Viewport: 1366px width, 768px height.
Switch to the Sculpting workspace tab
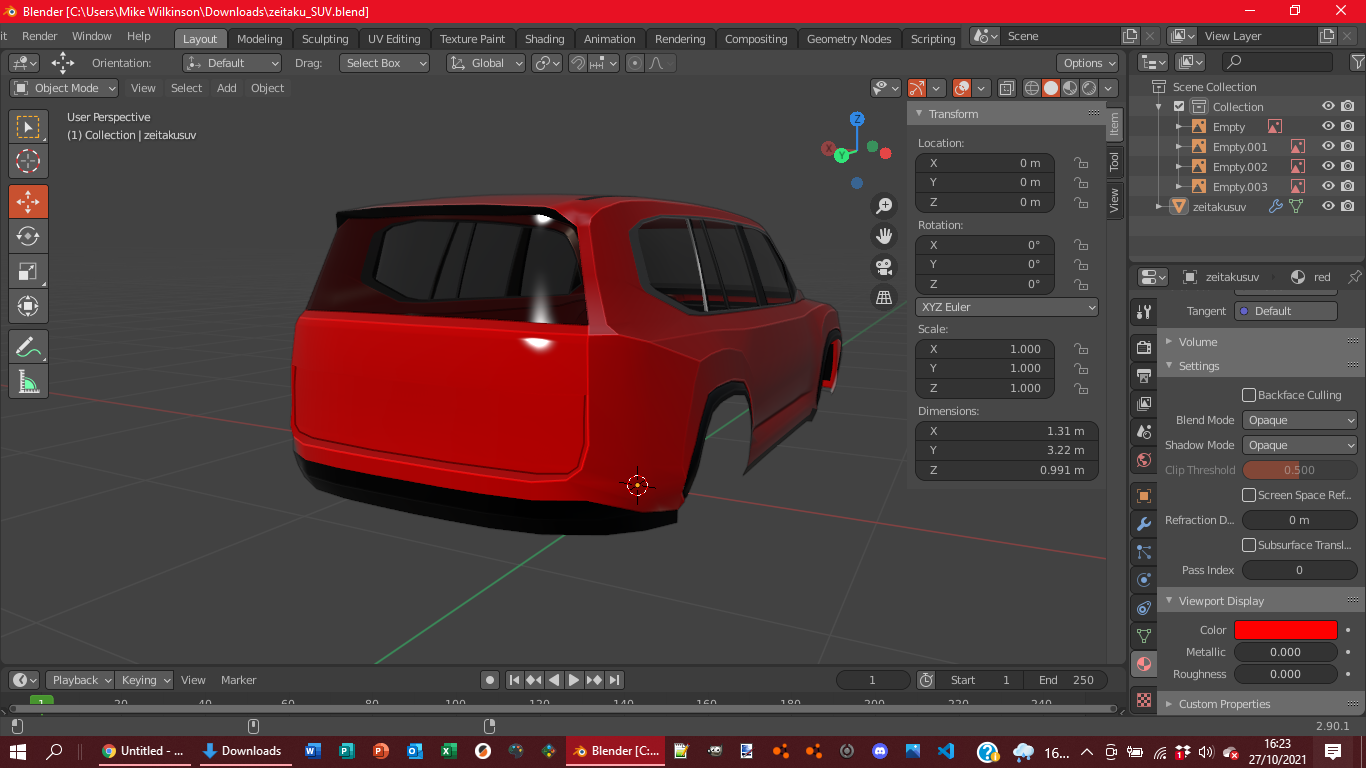pos(325,39)
